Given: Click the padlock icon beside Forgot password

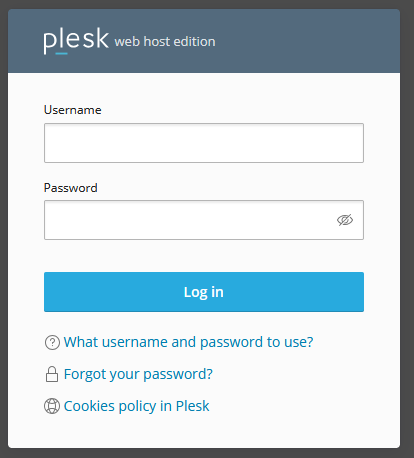Looking at the screenshot, I should click(x=52, y=374).
